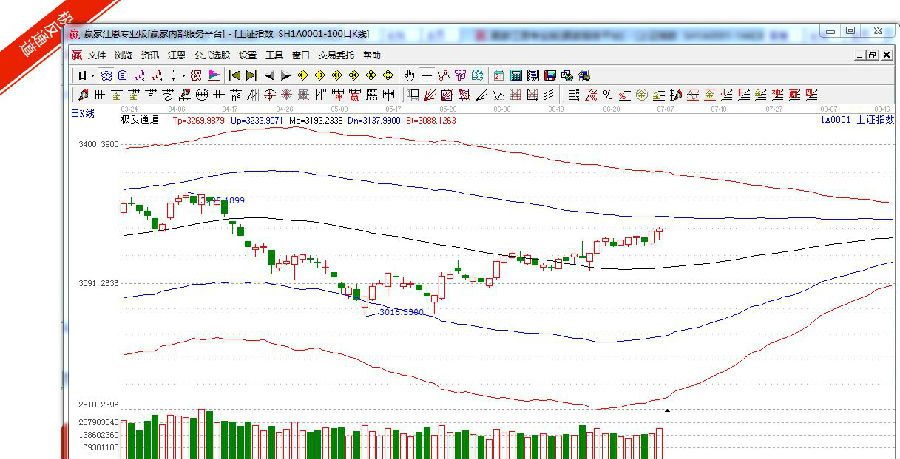Click the yellow left-arrow diamond icon
900x459 pixels.
tap(303, 75)
